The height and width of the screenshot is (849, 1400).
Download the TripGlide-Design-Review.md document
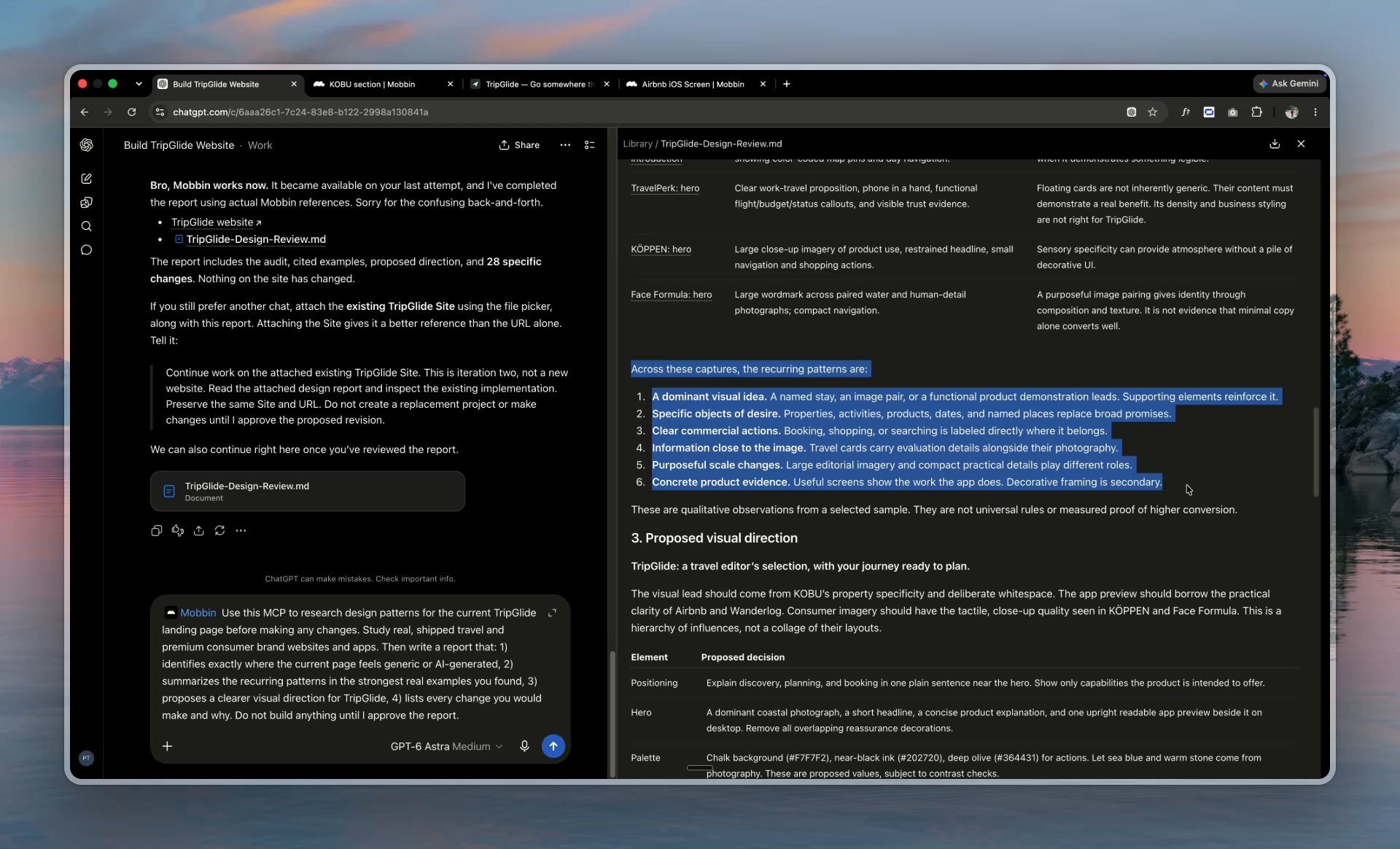point(1275,144)
